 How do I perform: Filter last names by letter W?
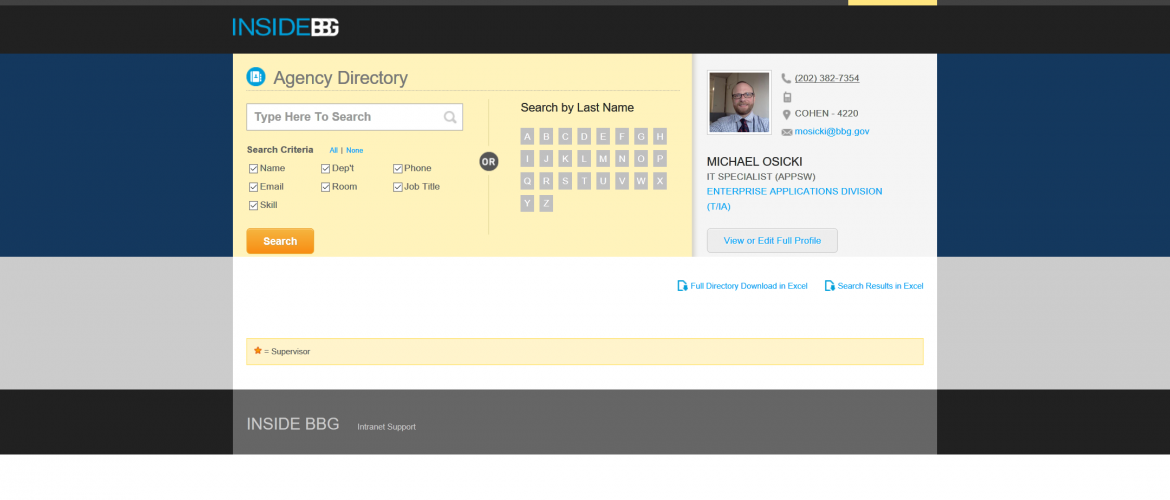coord(641,181)
